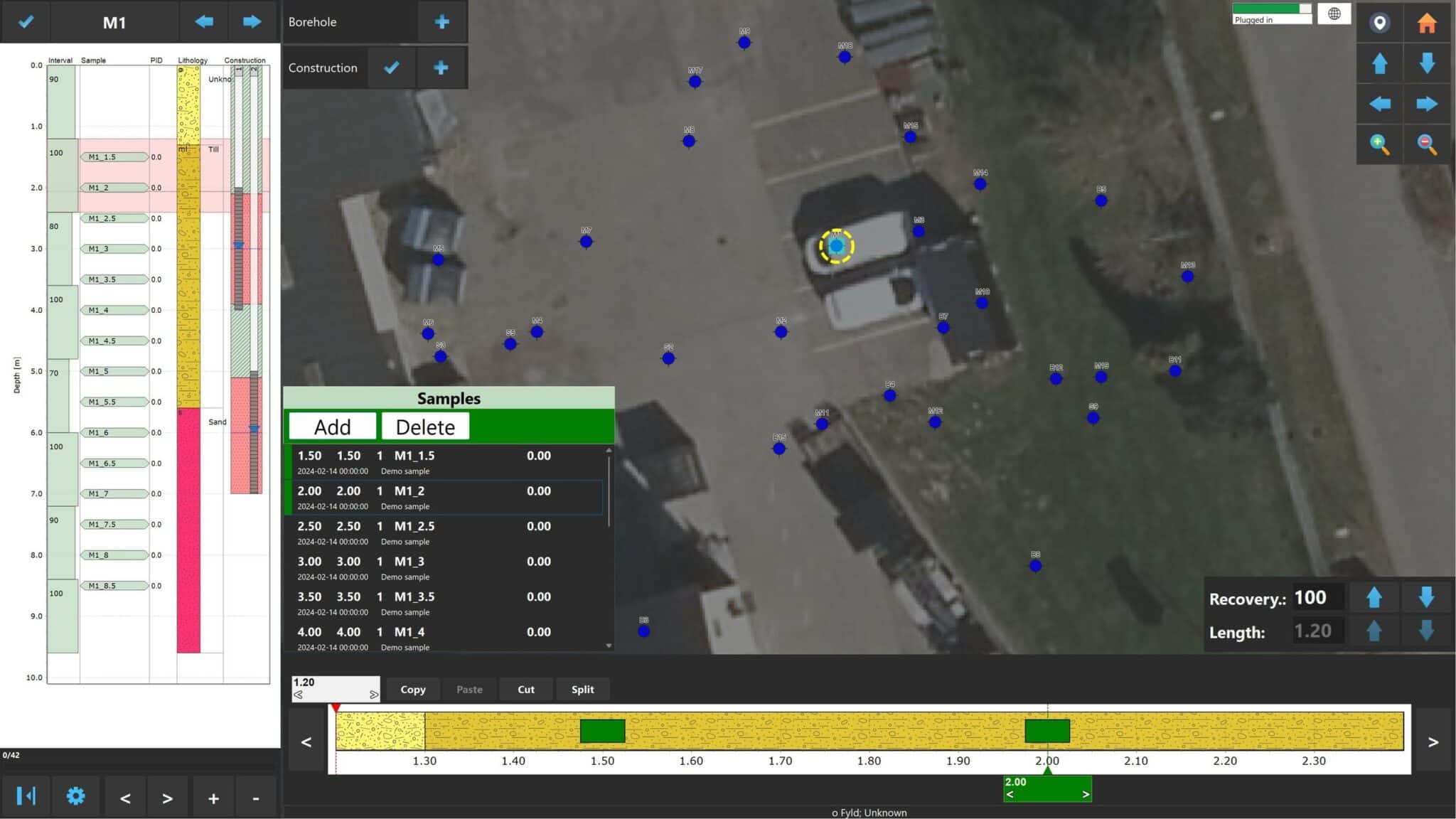Zoom out with the magnifier minus icon
The height and width of the screenshot is (819, 1456).
click(1426, 144)
